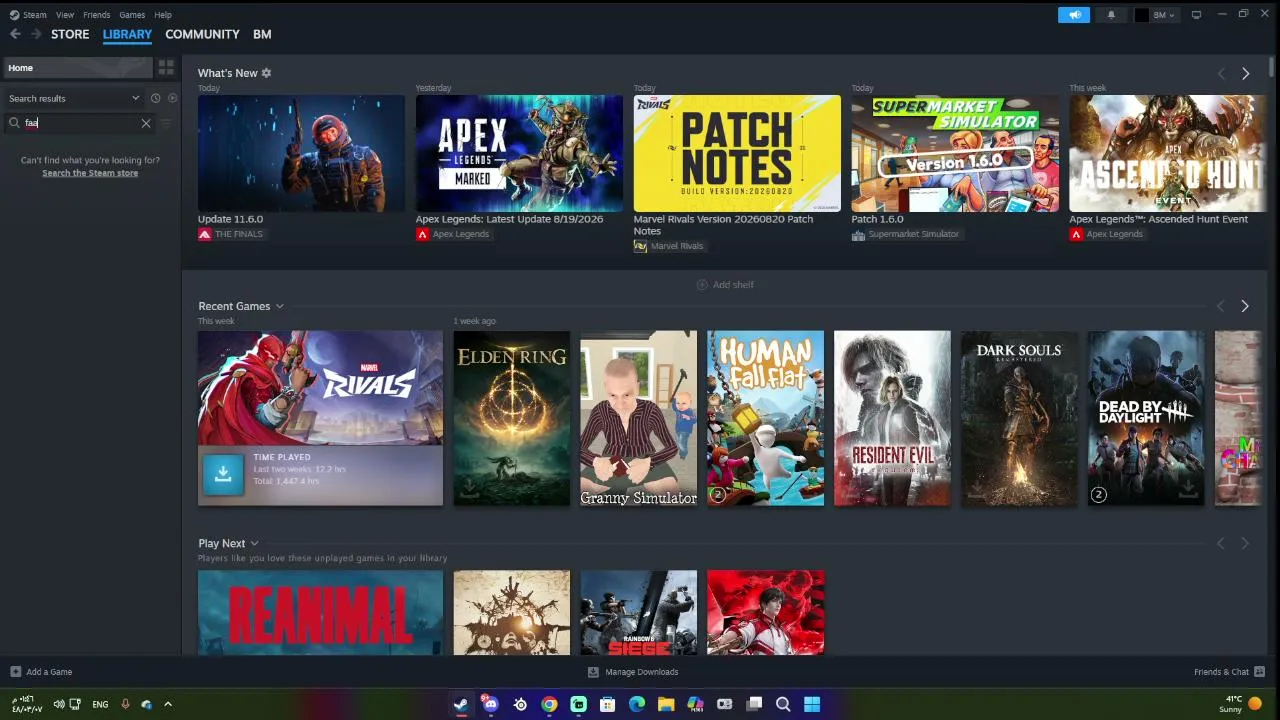The image size is (1280, 720).
Task: Open Google Chrome from the taskbar
Action: [x=549, y=704]
